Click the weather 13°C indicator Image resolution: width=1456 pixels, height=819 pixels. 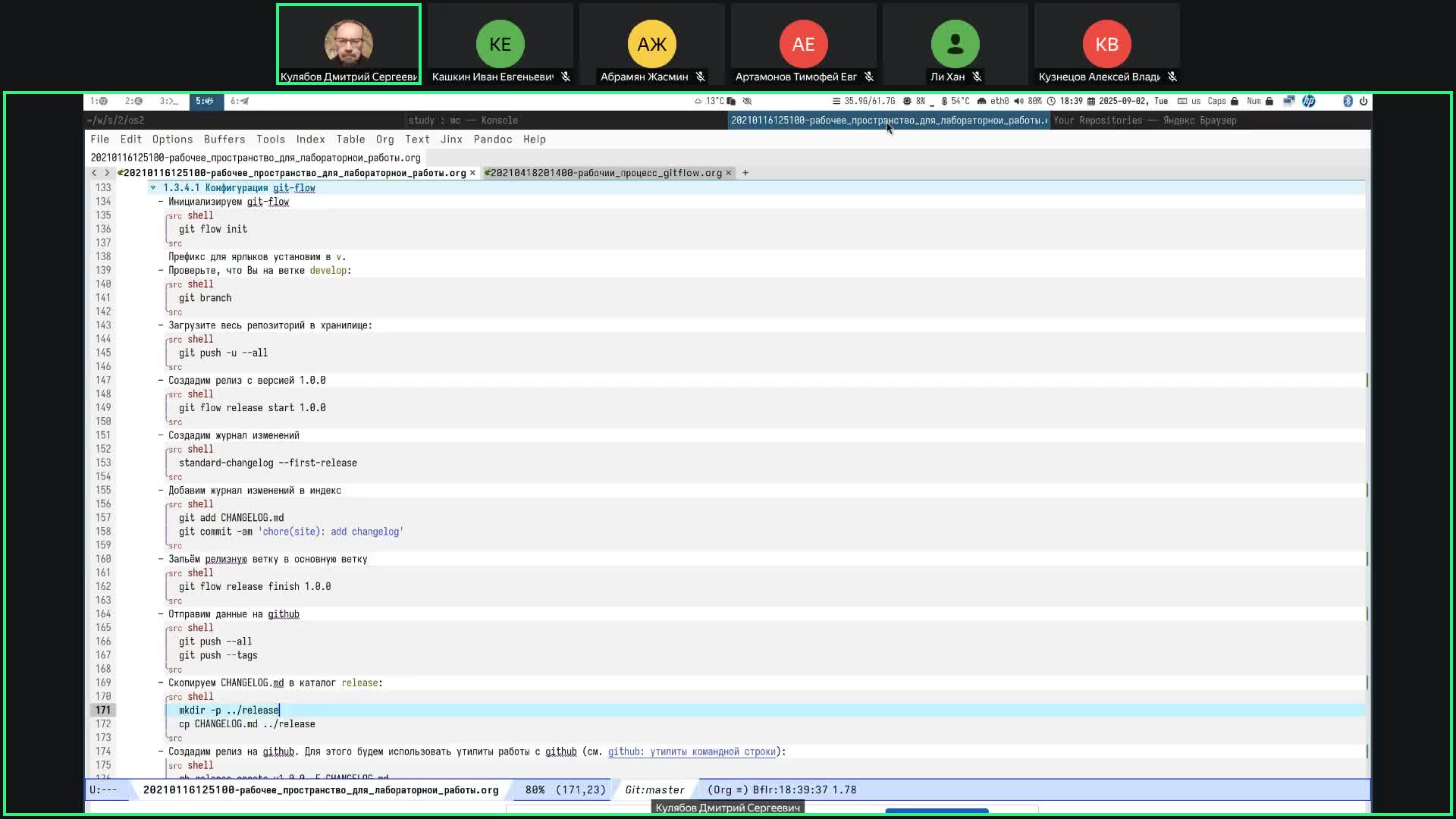point(709,101)
